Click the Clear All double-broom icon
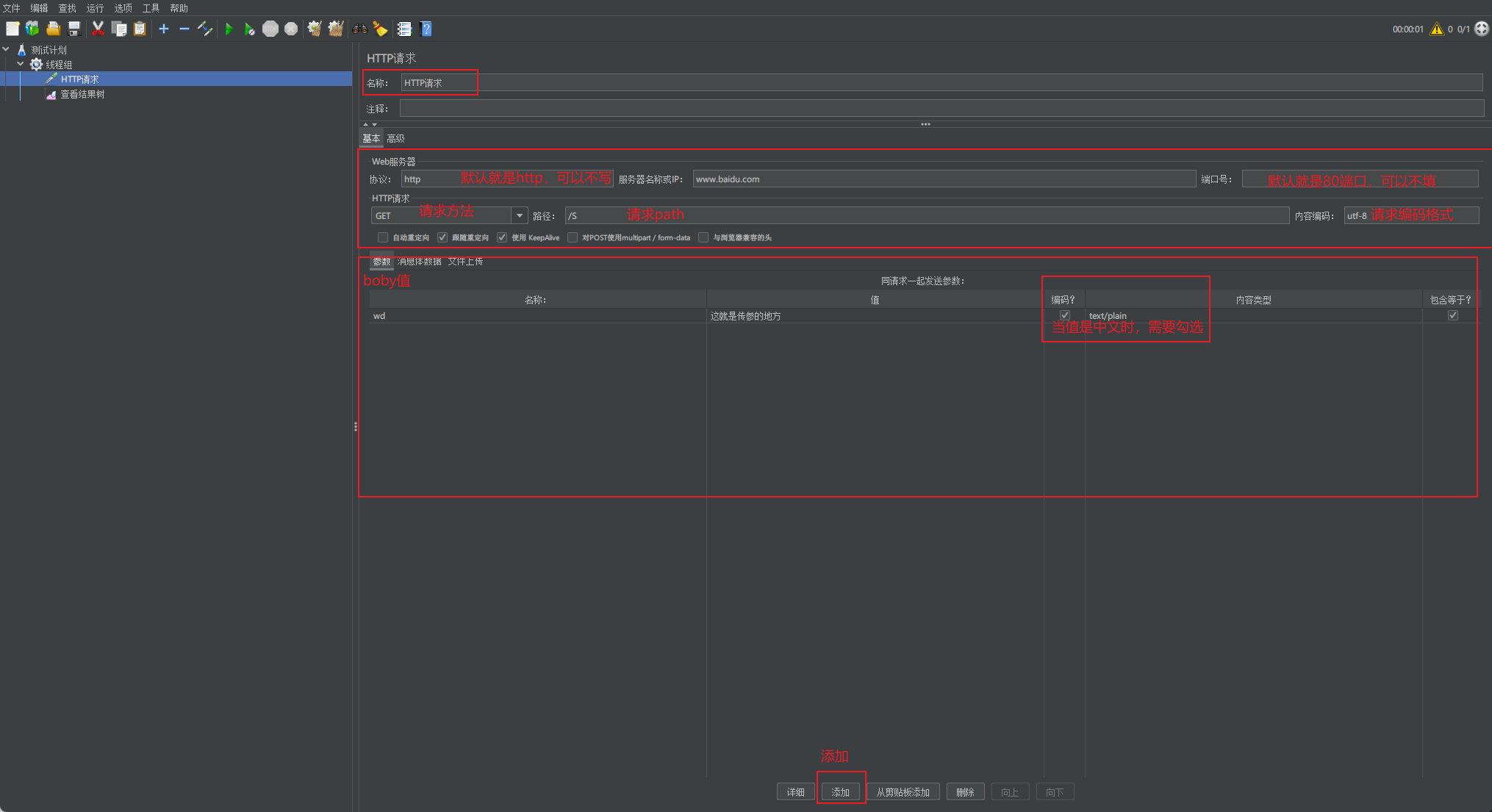The width and height of the screenshot is (1492, 812). point(336,29)
